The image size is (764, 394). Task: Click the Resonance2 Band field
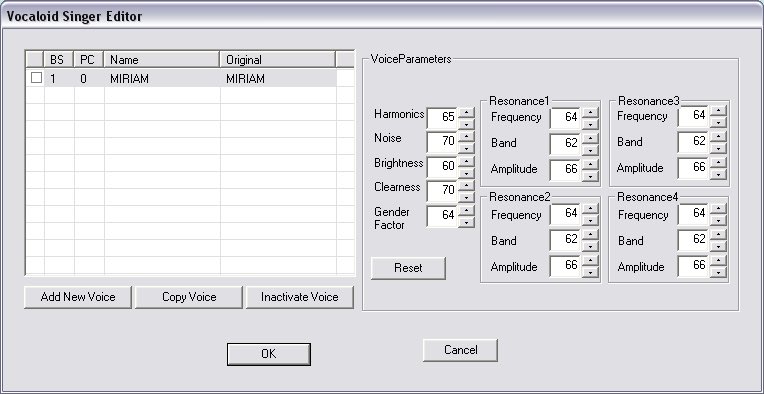[x=566, y=240]
